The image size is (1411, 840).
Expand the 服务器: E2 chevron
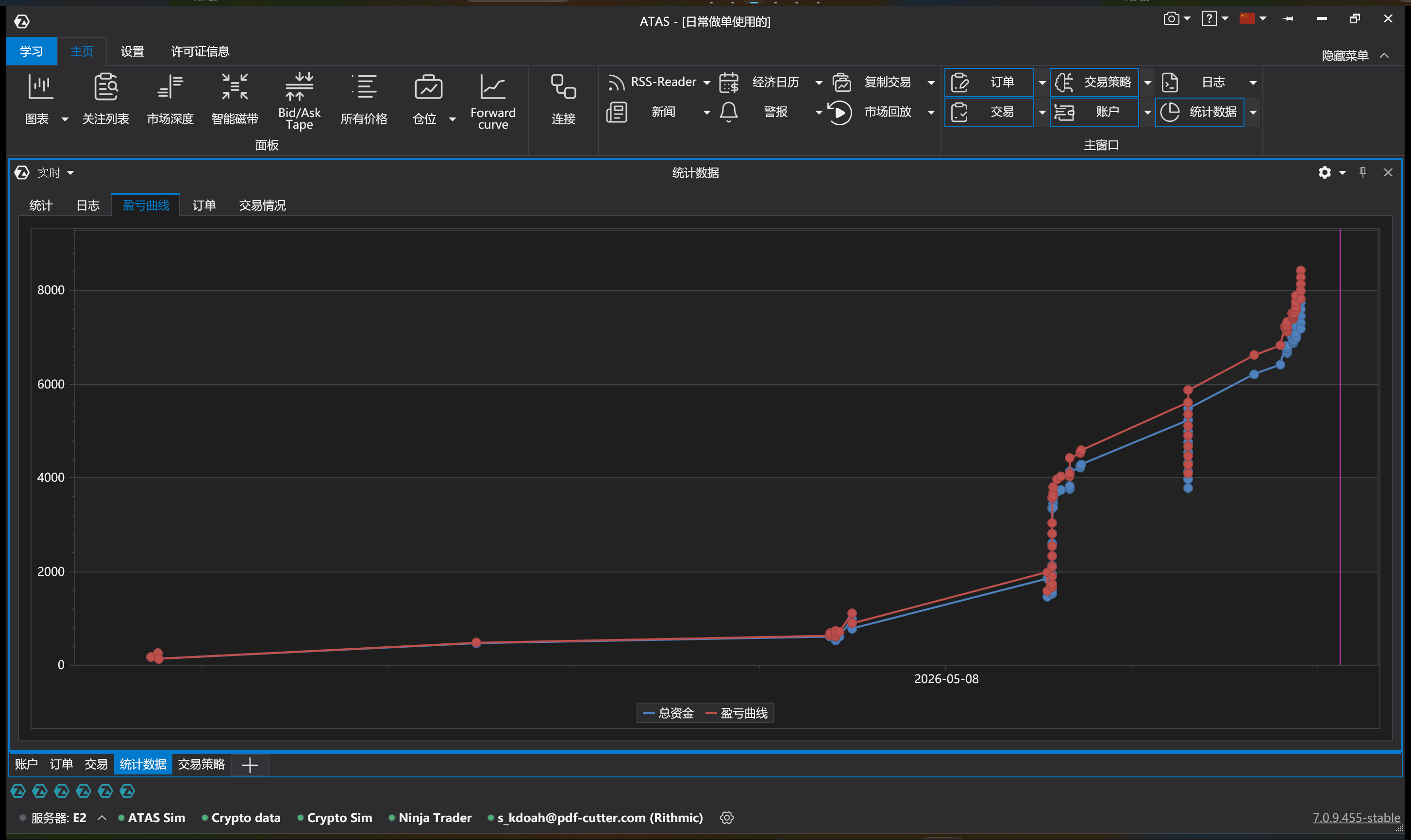[x=102, y=818]
